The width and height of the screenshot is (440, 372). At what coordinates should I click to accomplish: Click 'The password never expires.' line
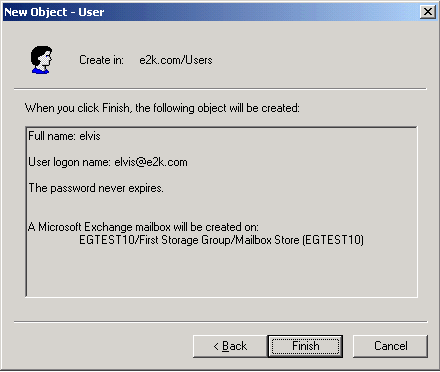coord(96,188)
